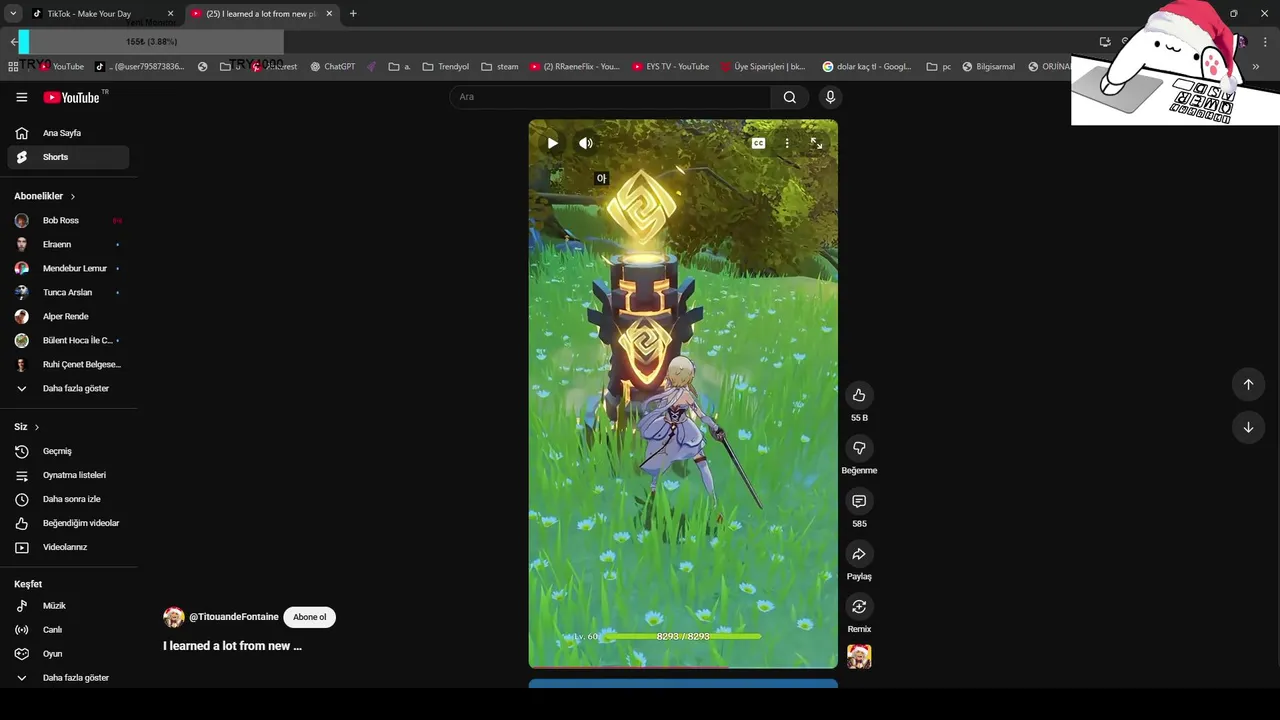The height and width of the screenshot is (720, 1280).
Task: Open the pc bookmarks folder
Action: pyautogui.click(x=939, y=67)
